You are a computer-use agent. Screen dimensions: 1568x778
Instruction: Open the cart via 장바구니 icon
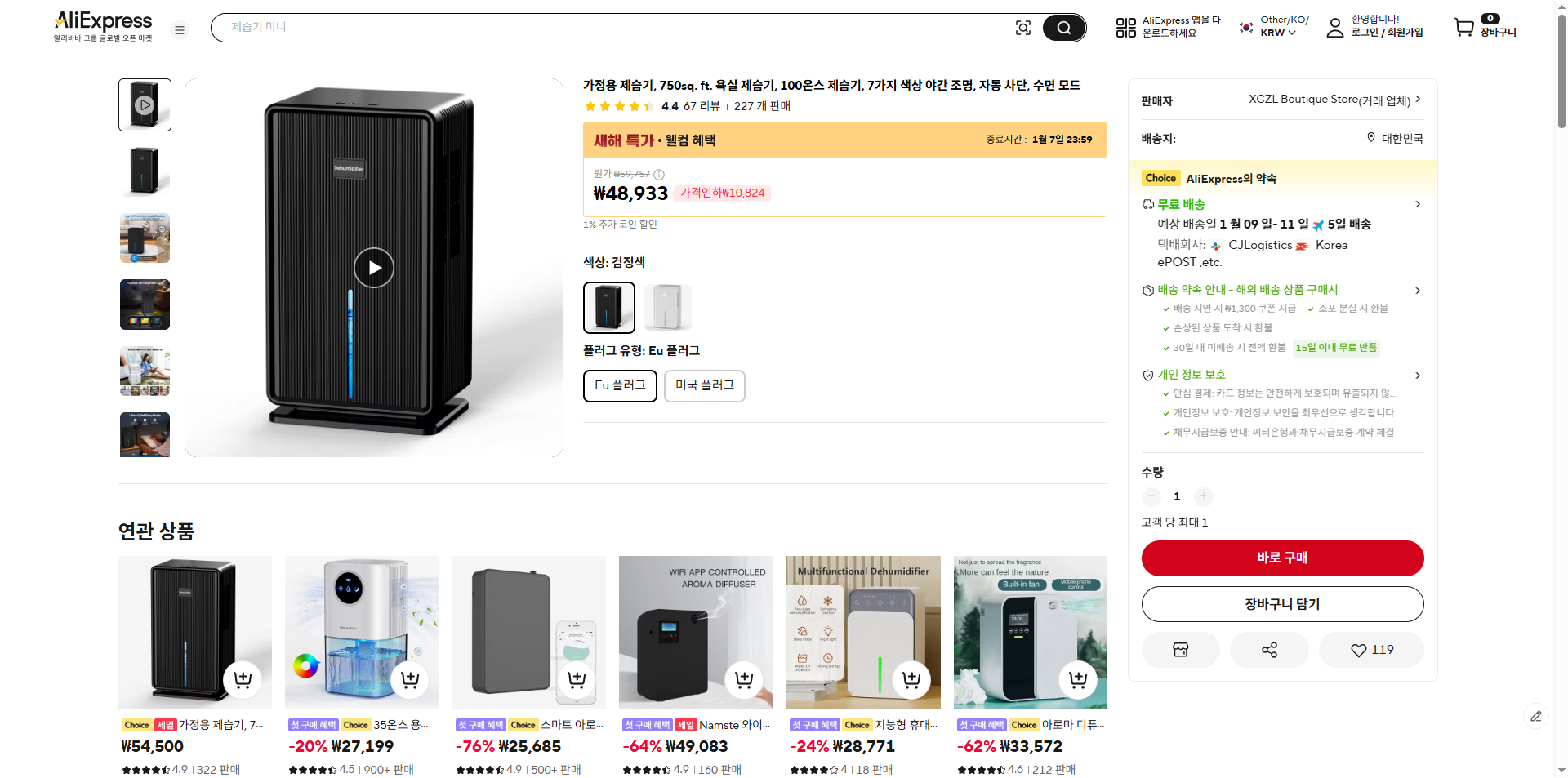(x=1464, y=27)
